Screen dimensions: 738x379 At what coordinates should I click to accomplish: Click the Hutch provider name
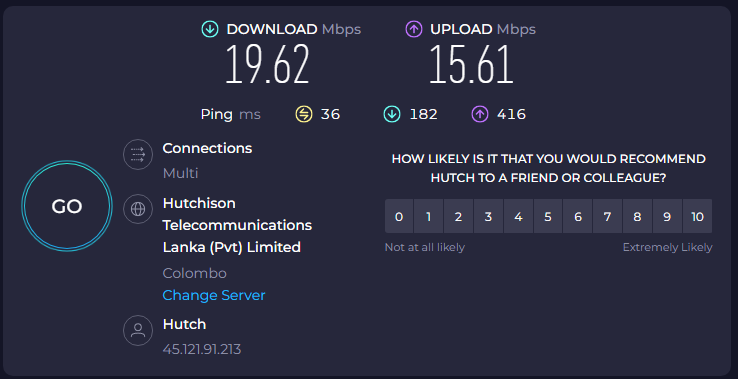coord(184,324)
